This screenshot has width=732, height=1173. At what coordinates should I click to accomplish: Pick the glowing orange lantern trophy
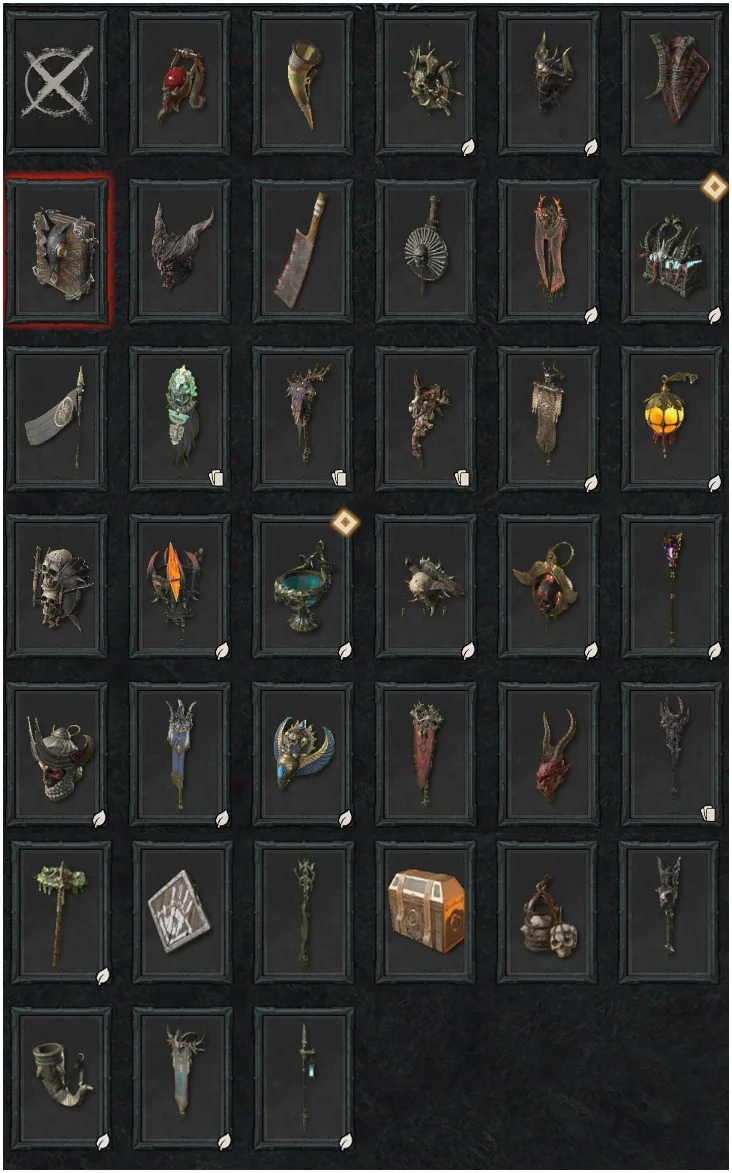(x=671, y=418)
